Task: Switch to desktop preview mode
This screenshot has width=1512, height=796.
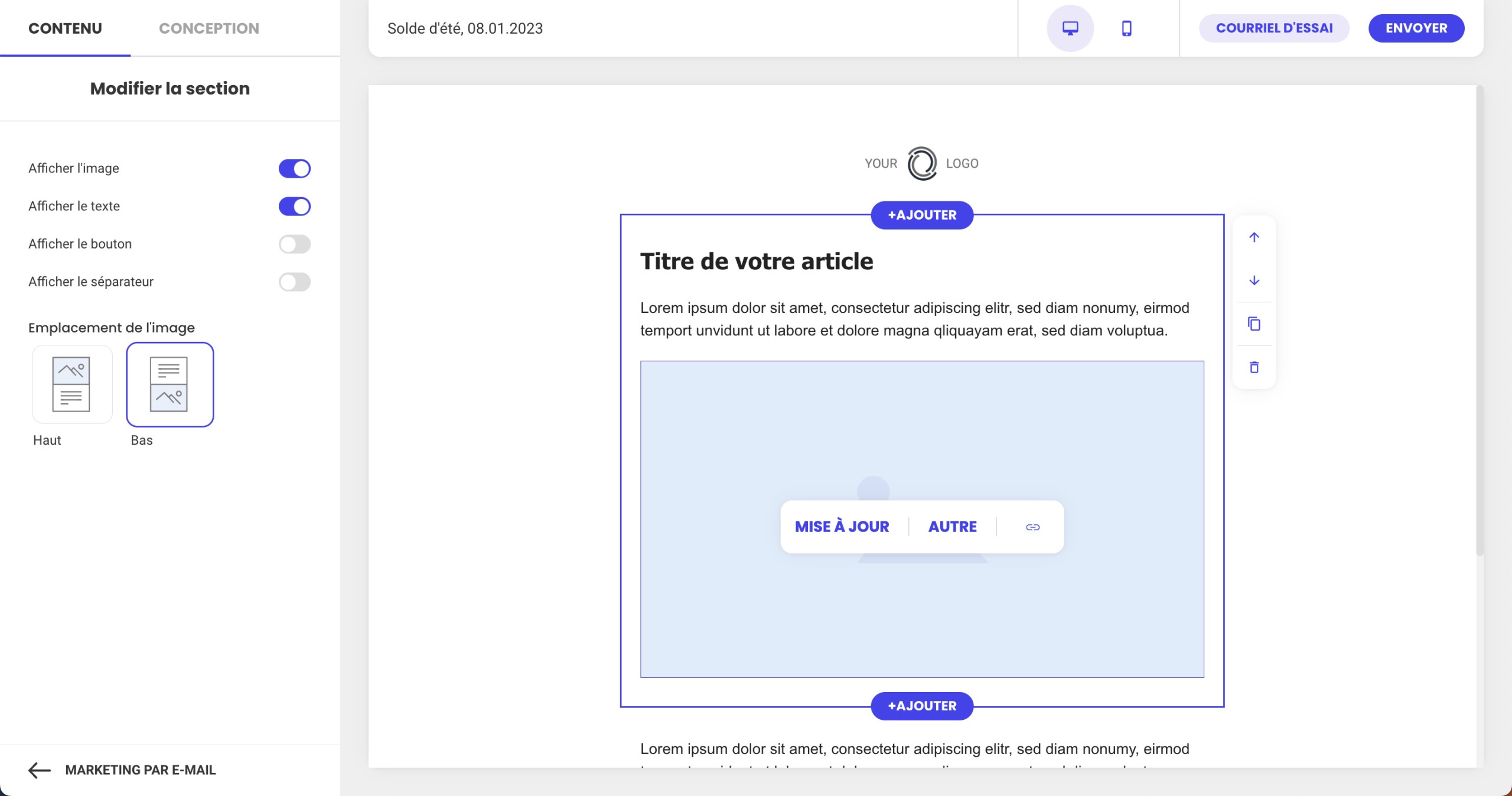Action: pos(1070,28)
